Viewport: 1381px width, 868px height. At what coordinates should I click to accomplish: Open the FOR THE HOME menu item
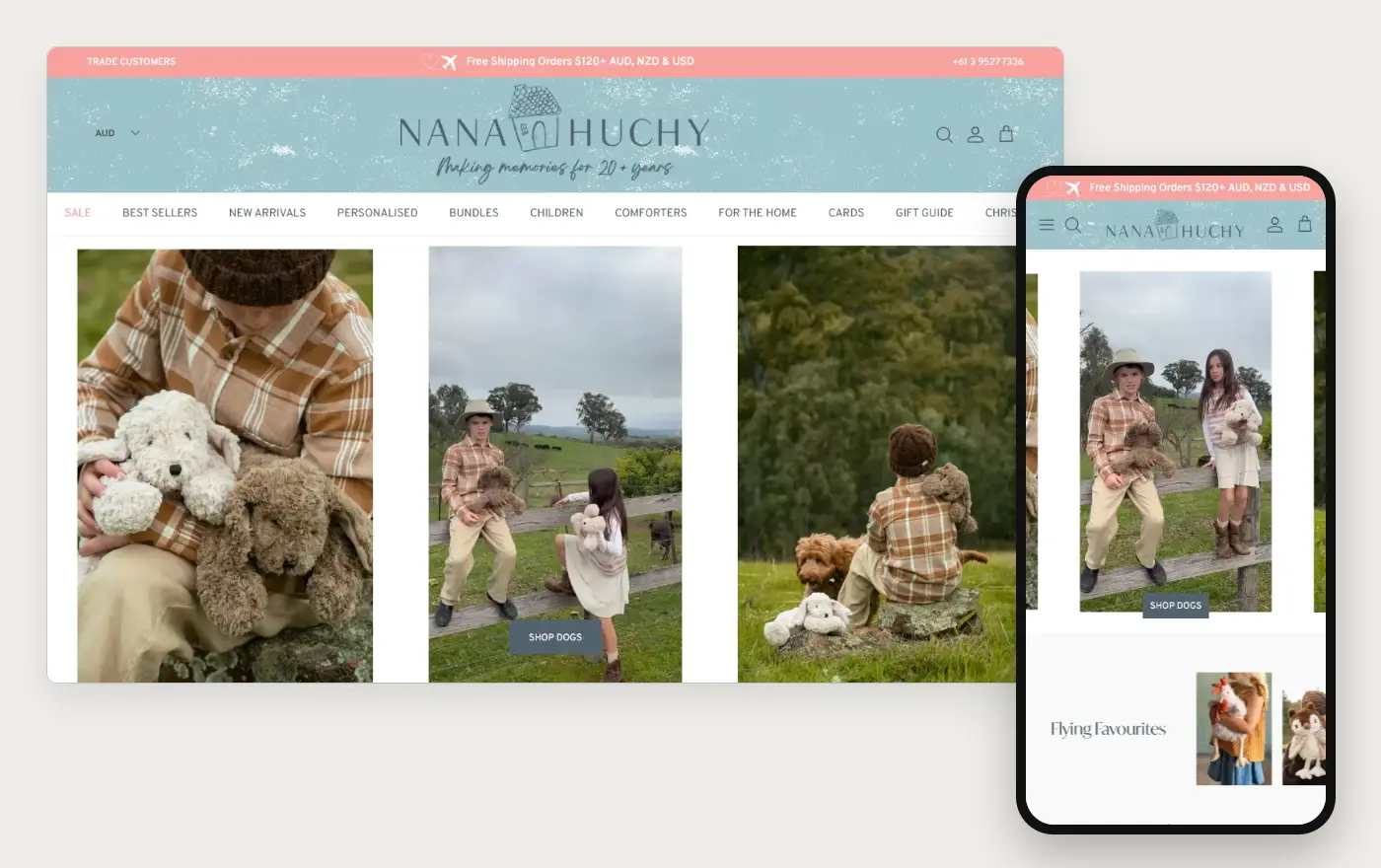[x=758, y=213]
